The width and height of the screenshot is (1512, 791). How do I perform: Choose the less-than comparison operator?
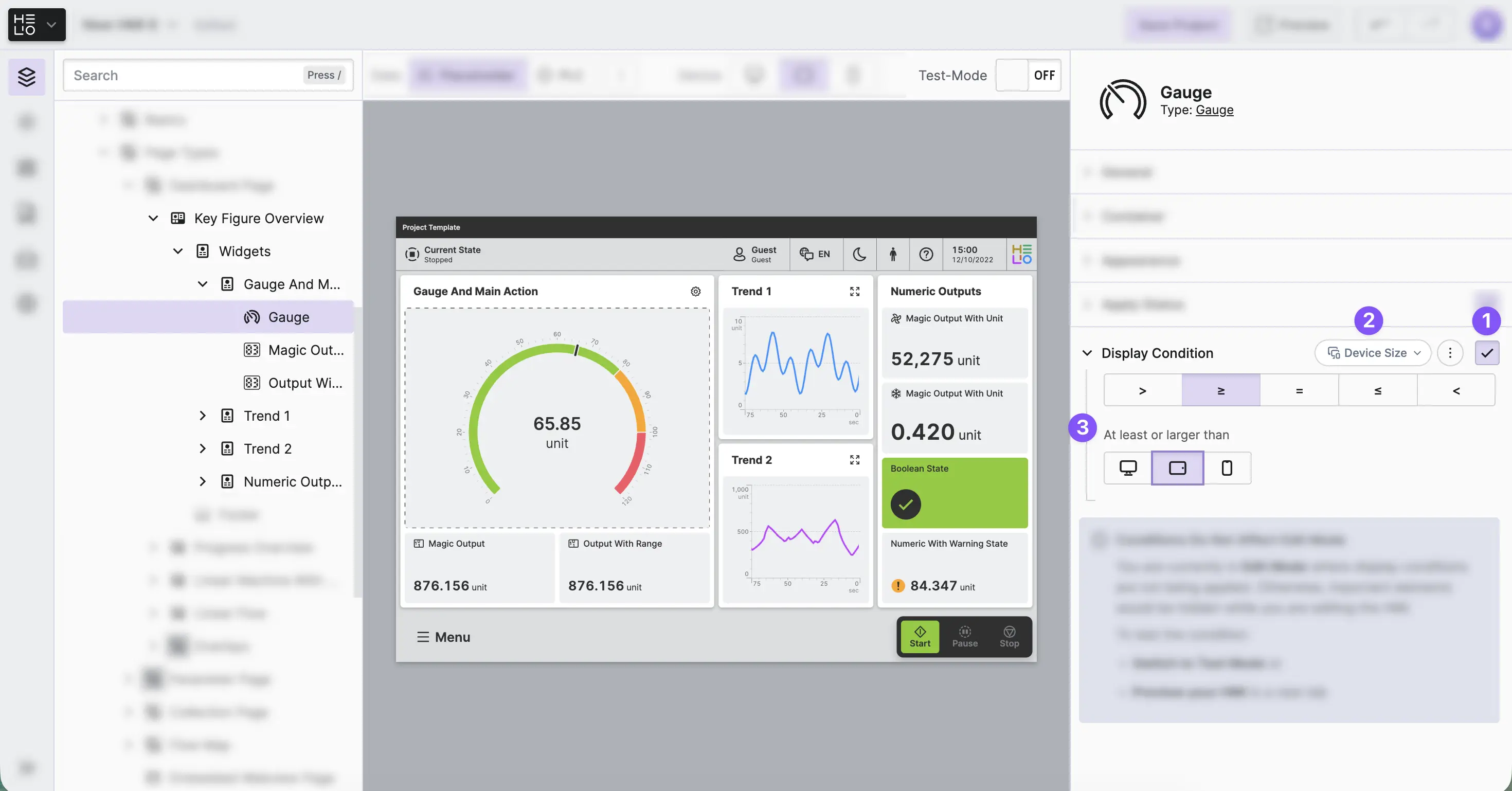click(1455, 390)
